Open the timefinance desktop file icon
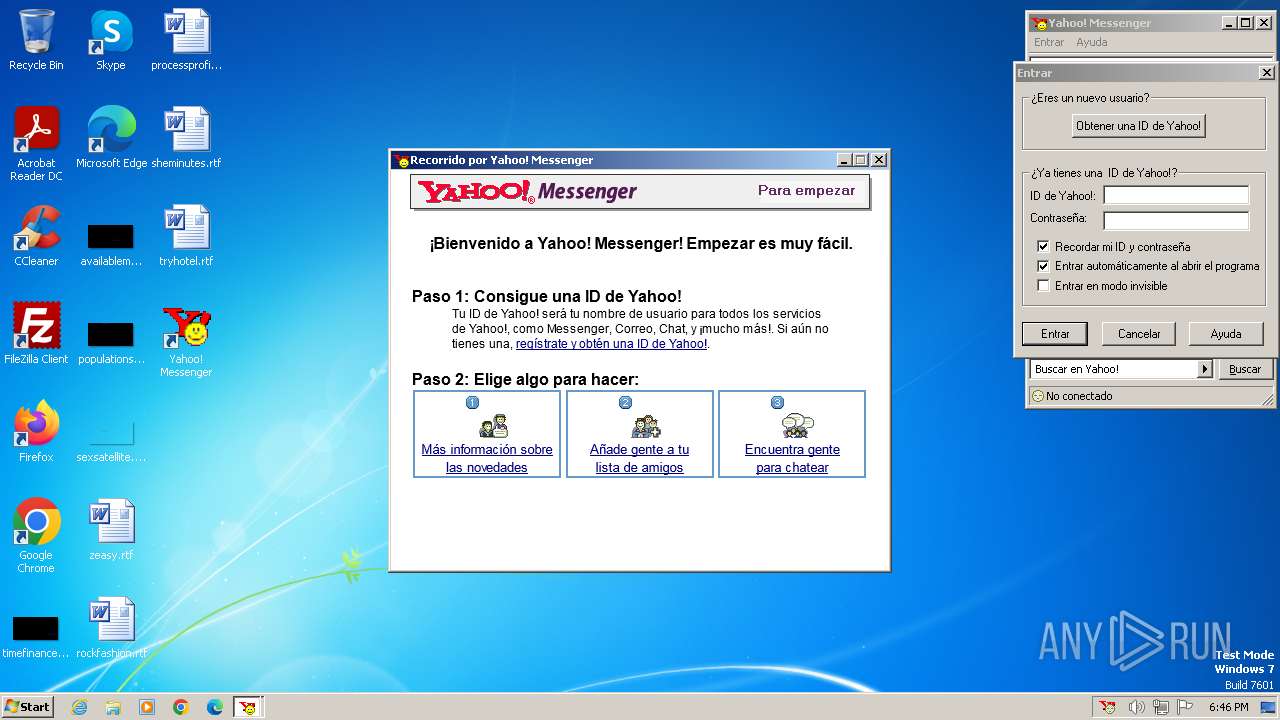The image size is (1280, 720). click(36, 637)
